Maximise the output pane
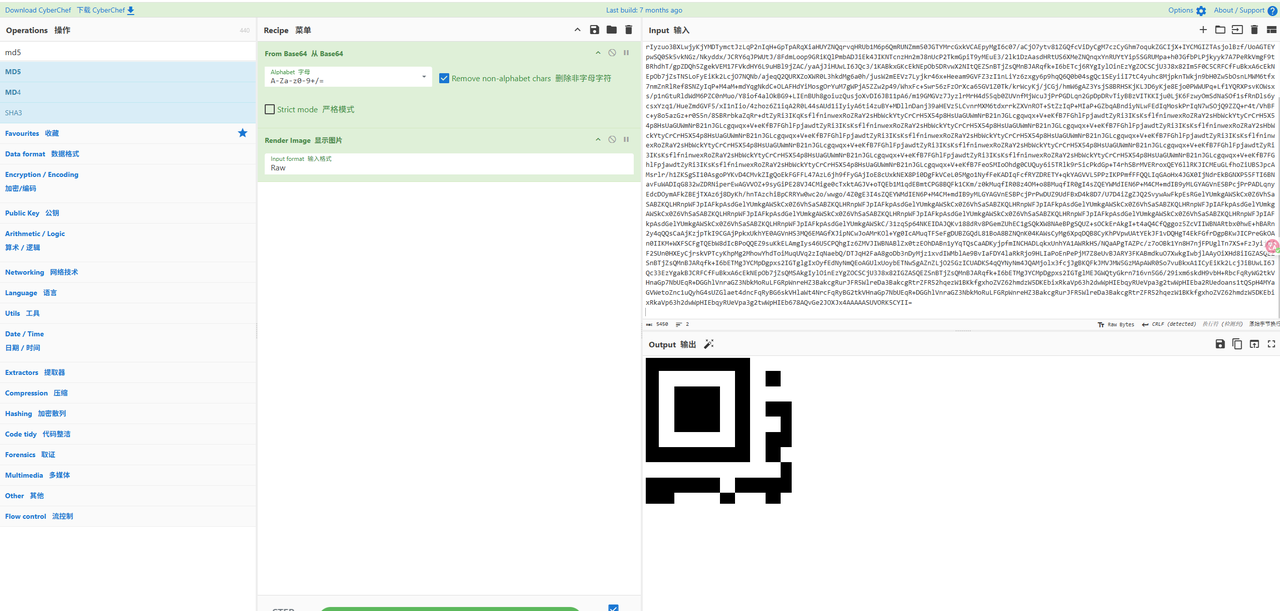Viewport: 1280px width, 611px height. pos(1270,344)
